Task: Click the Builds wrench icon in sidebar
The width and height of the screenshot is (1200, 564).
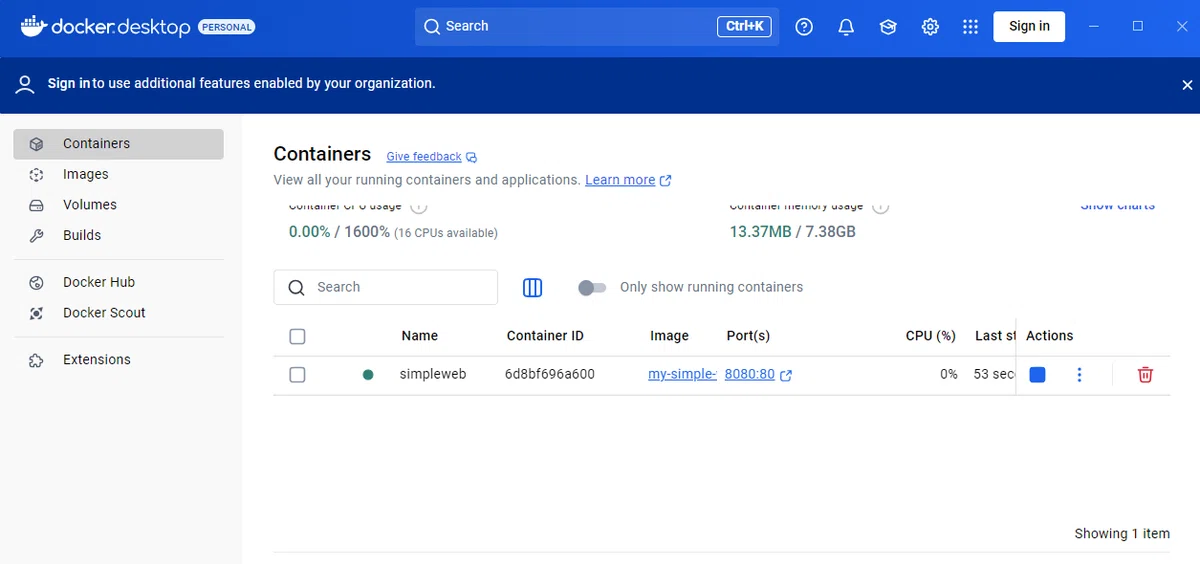Action: point(36,236)
